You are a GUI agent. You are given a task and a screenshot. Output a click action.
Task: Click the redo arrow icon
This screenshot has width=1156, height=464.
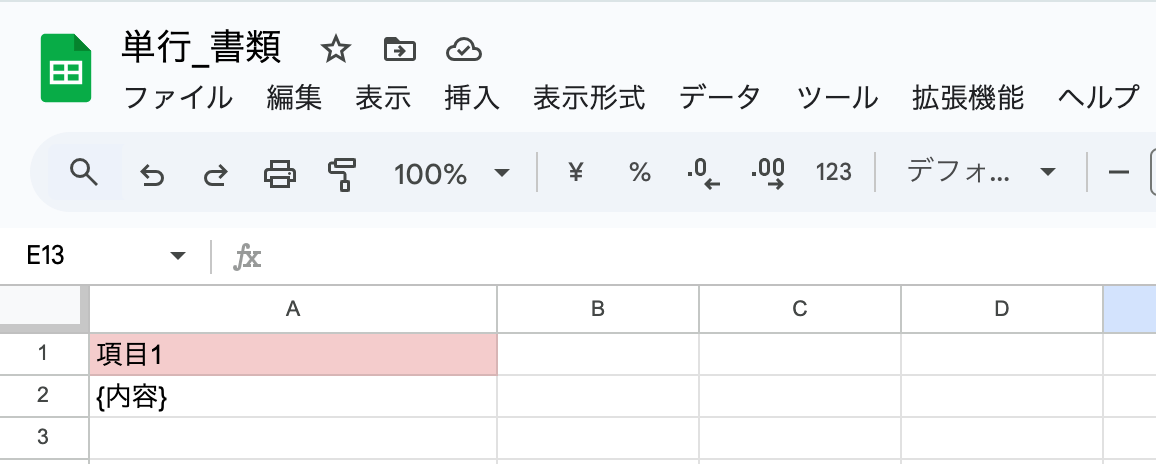coord(215,175)
